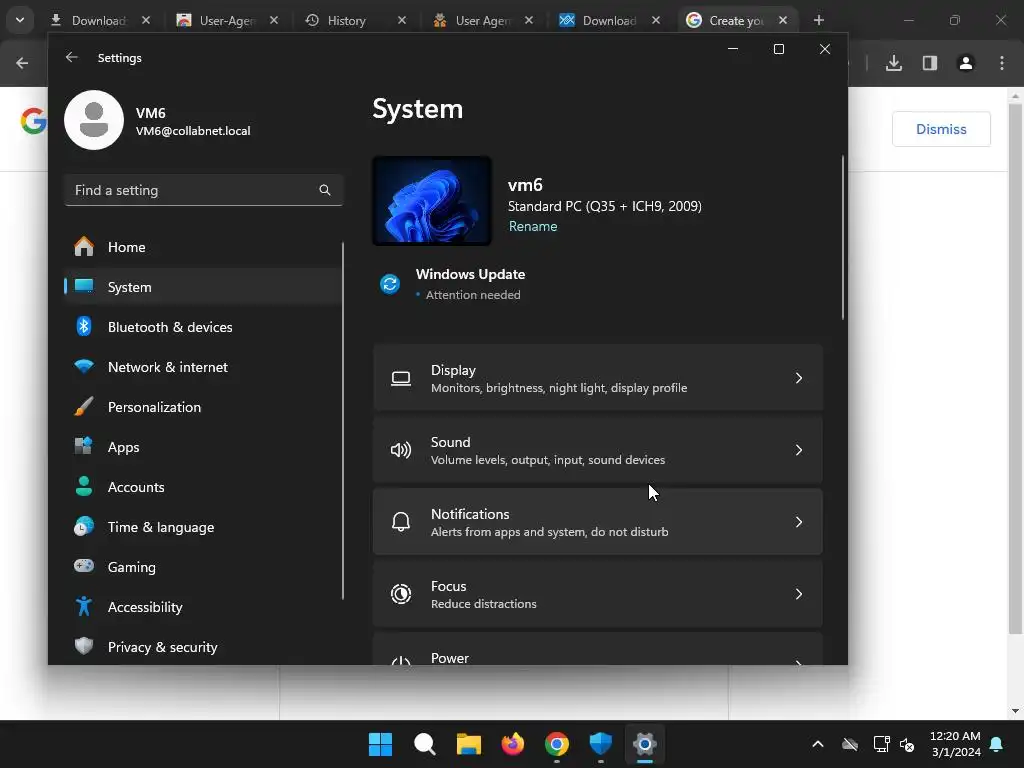The image size is (1024, 768).
Task: Expand the Focus chevron arrow
Action: (799, 594)
